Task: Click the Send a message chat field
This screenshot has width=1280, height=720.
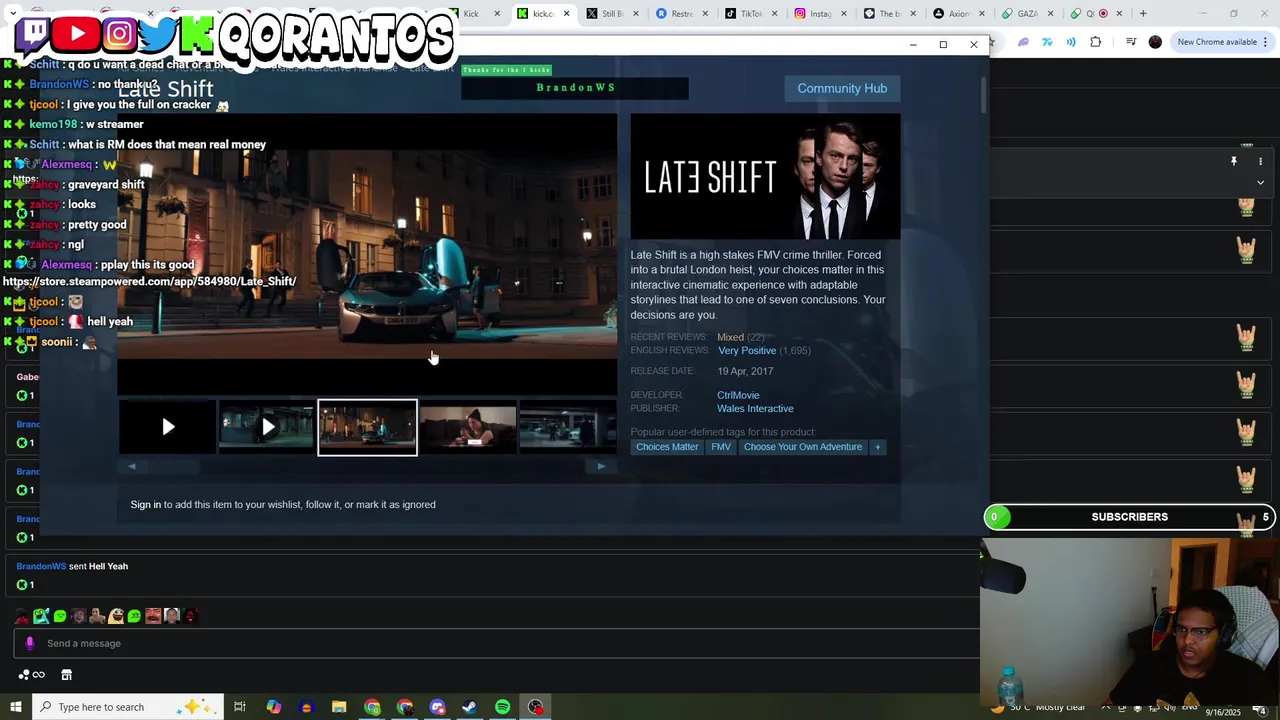Action: pos(497,644)
